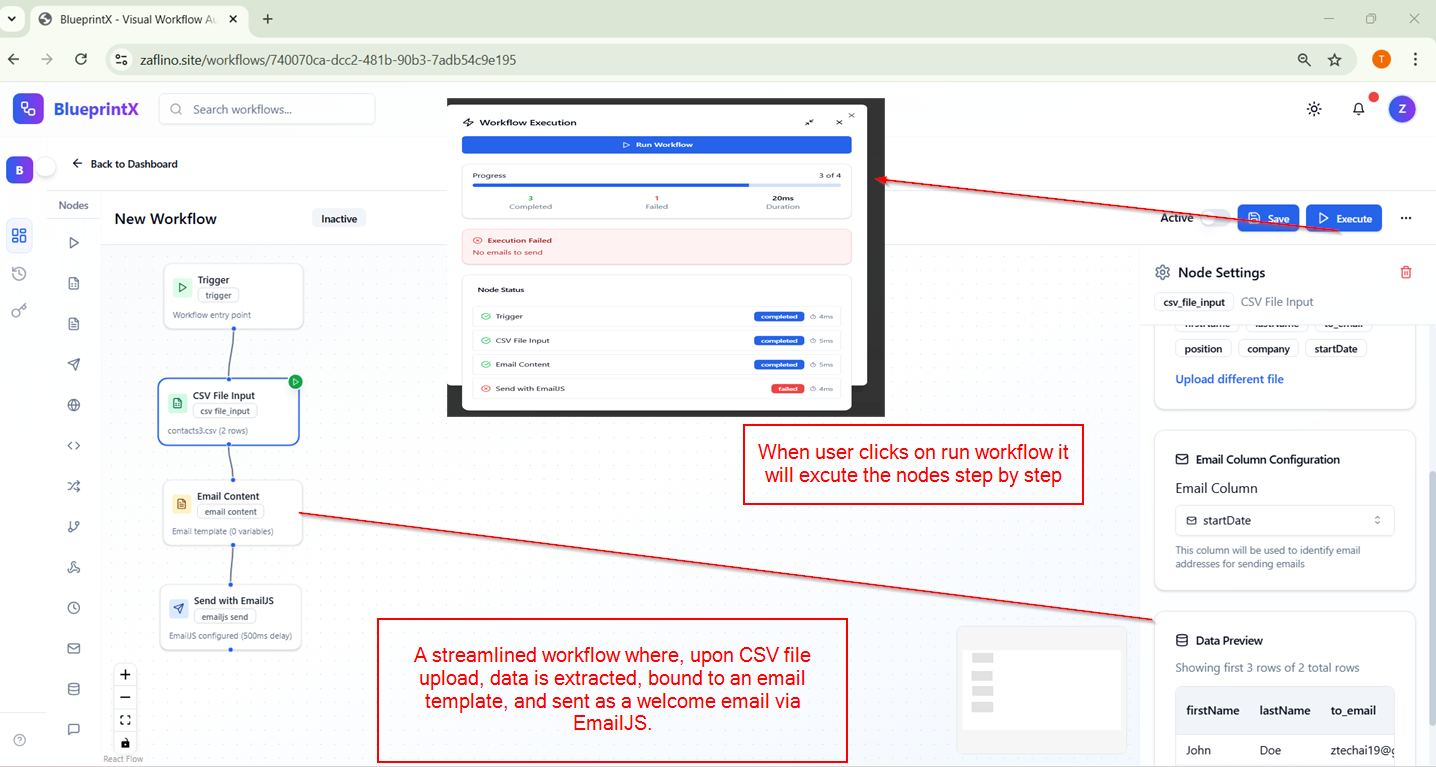
Task: Select the paper-plane send node icon
Action: [74, 365]
